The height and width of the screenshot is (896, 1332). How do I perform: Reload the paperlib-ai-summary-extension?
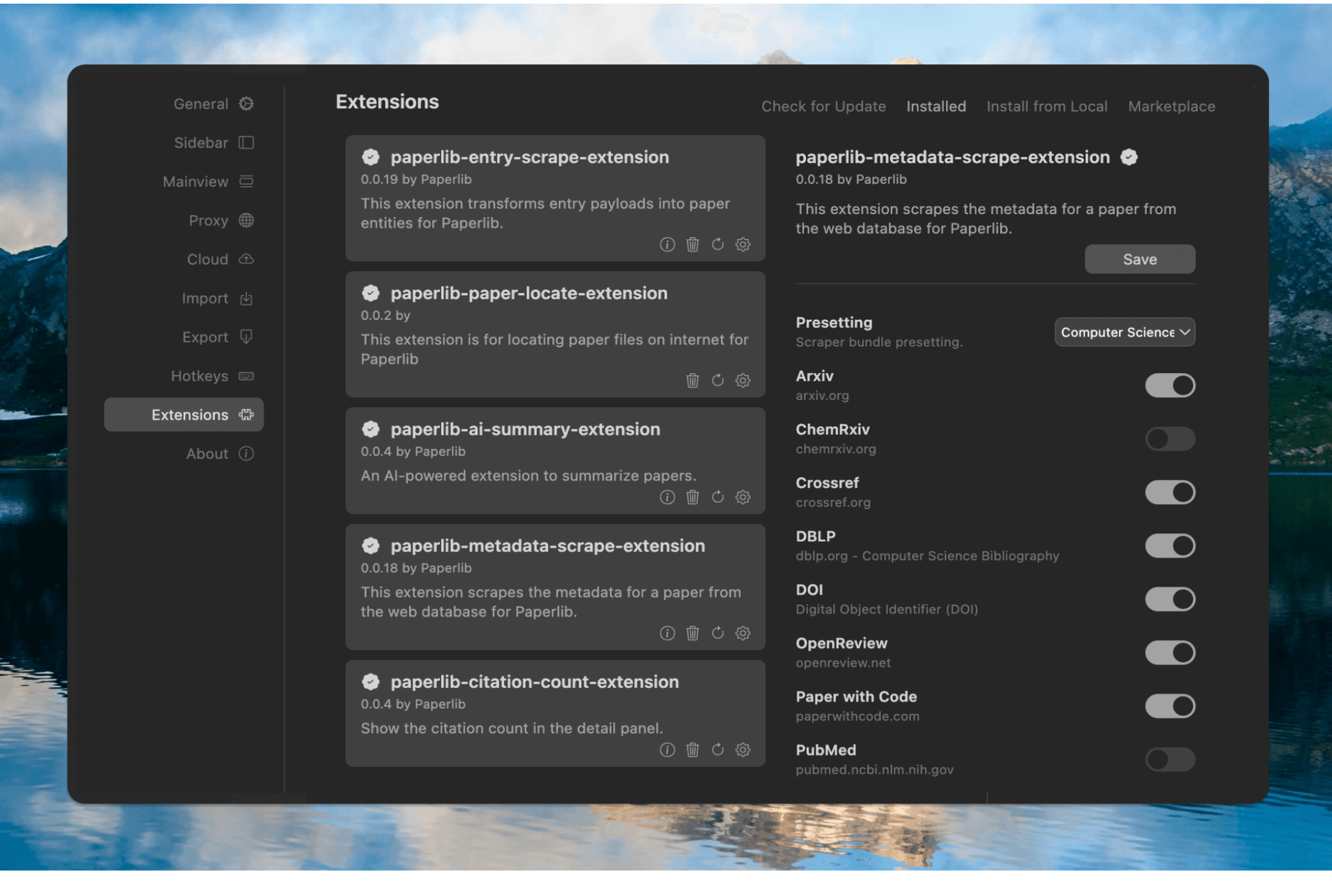(x=718, y=497)
